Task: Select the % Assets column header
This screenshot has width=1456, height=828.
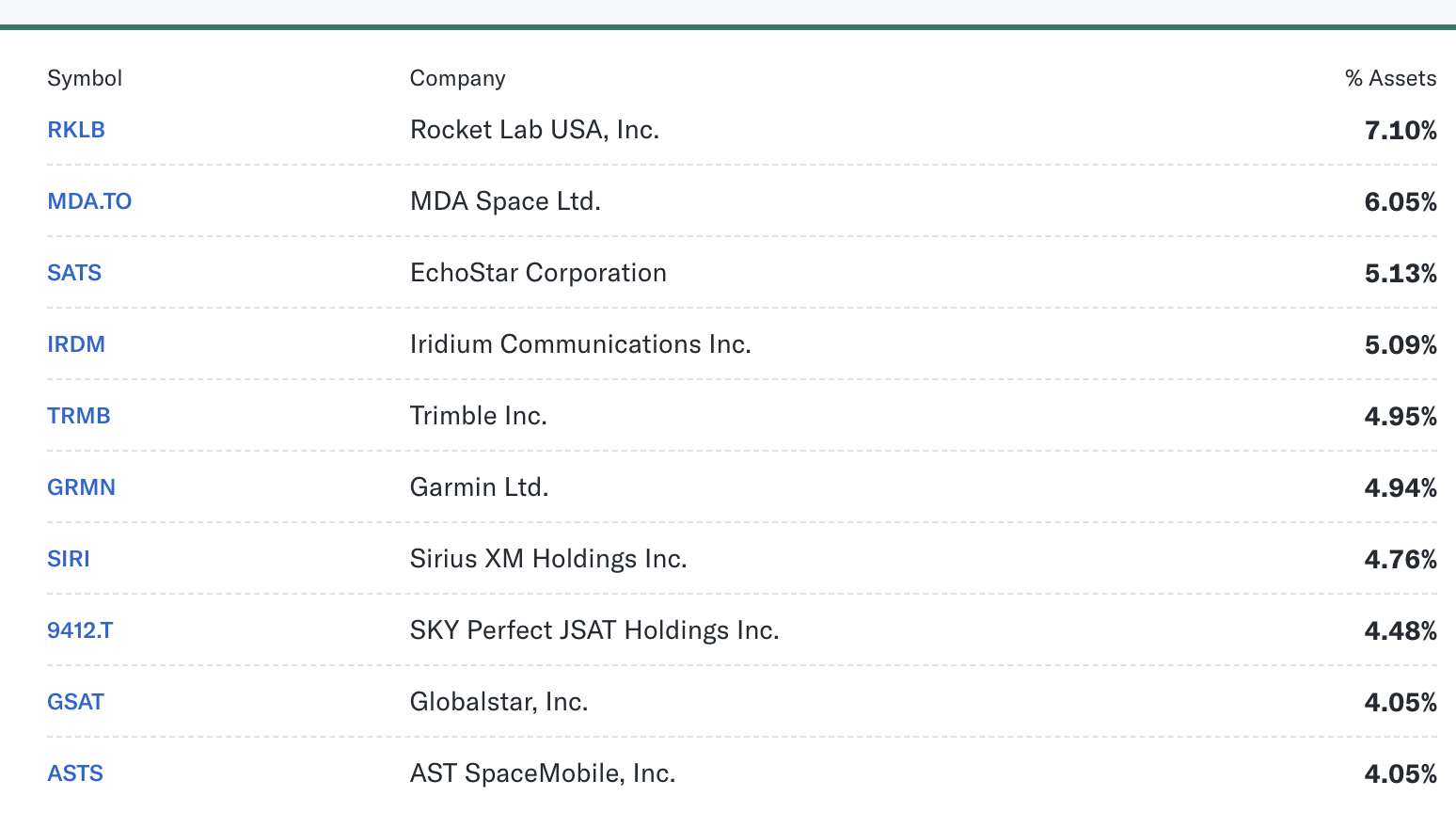Action: pos(1390,78)
